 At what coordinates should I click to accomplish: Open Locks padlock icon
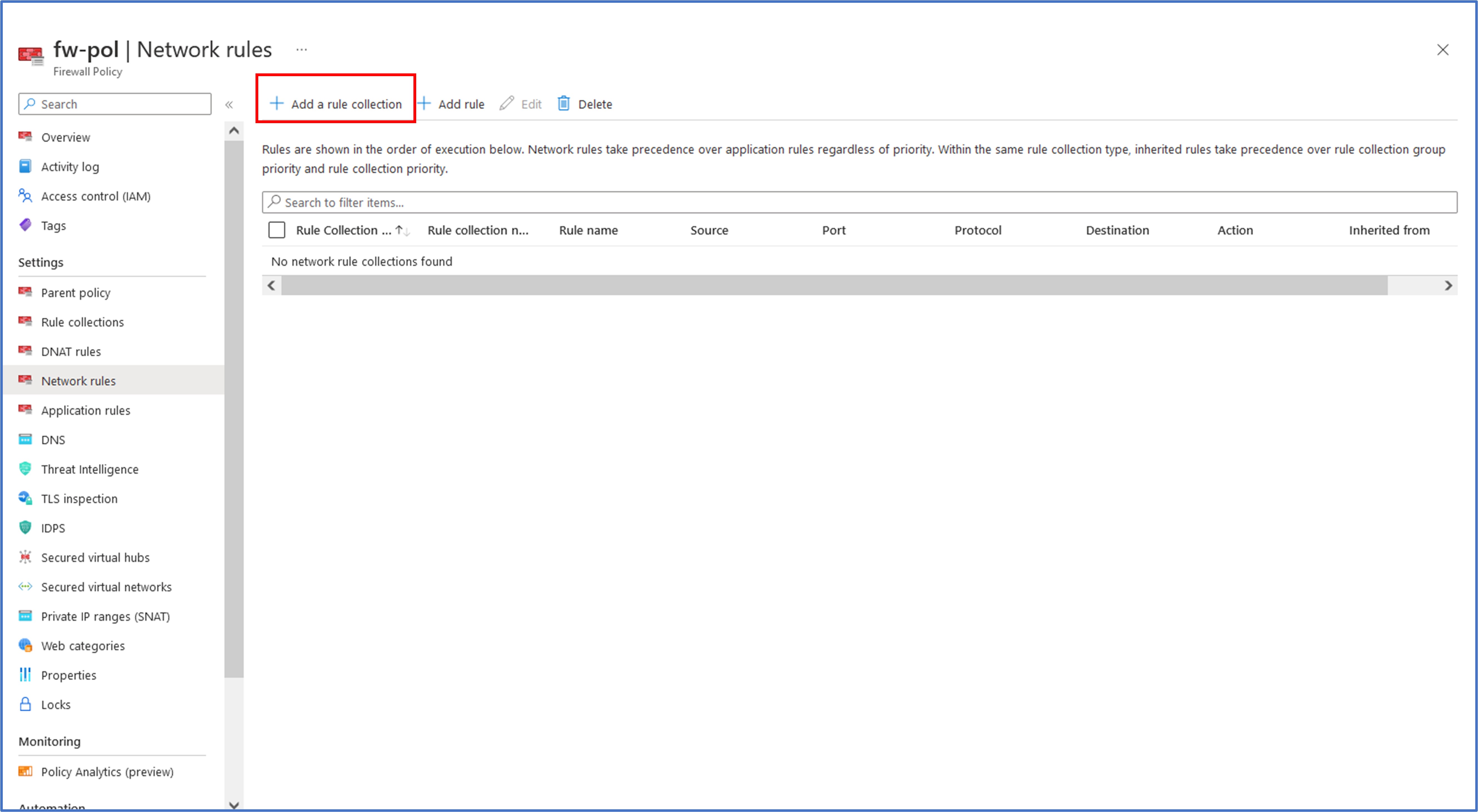point(25,704)
